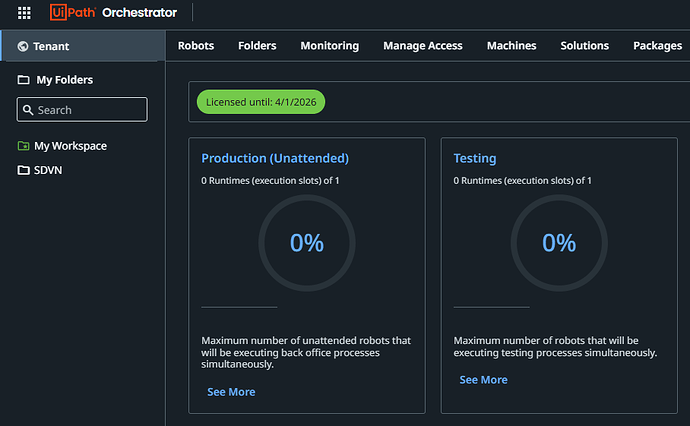The width and height of the screenshot is (690, 426).
Task: Click the Tenant globe icon
Action: point(23,46)
